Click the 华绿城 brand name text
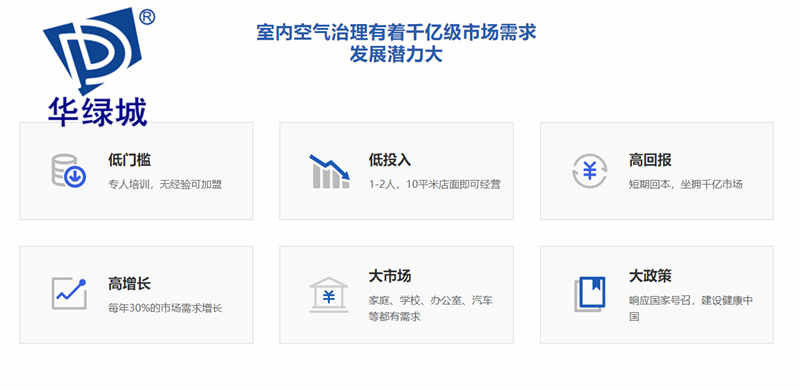 click(x=98, y=112)
